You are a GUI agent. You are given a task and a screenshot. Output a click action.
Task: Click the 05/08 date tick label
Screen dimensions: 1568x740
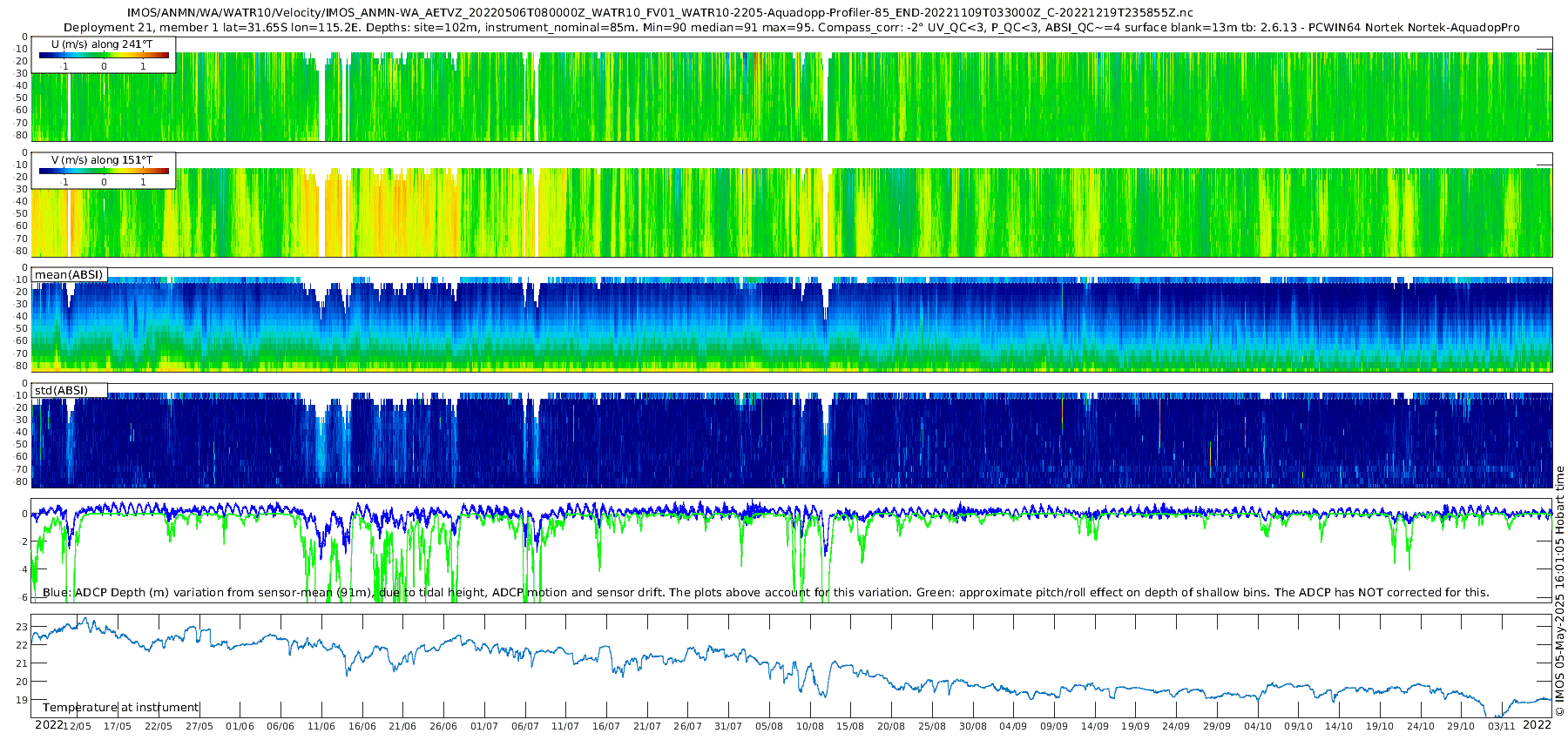[x=769, y=726]
